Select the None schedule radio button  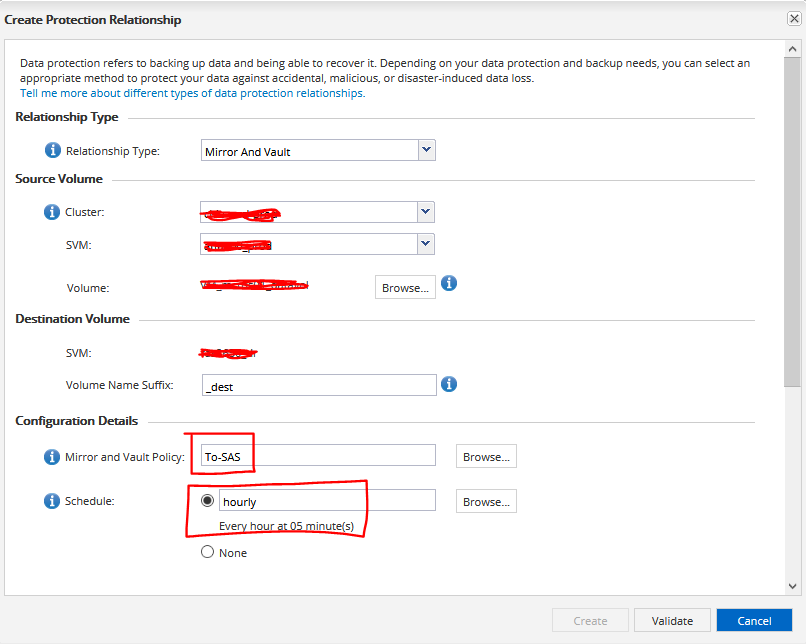(x=208, y=552)
